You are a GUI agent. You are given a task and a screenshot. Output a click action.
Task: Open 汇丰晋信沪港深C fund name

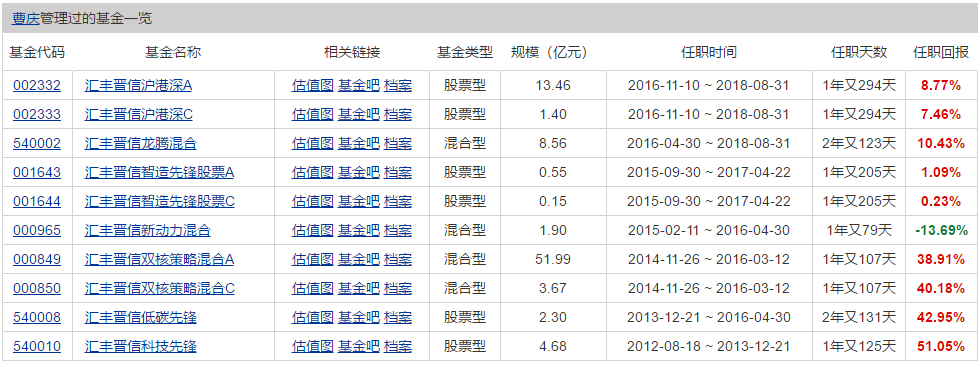(x=139, y=114)
